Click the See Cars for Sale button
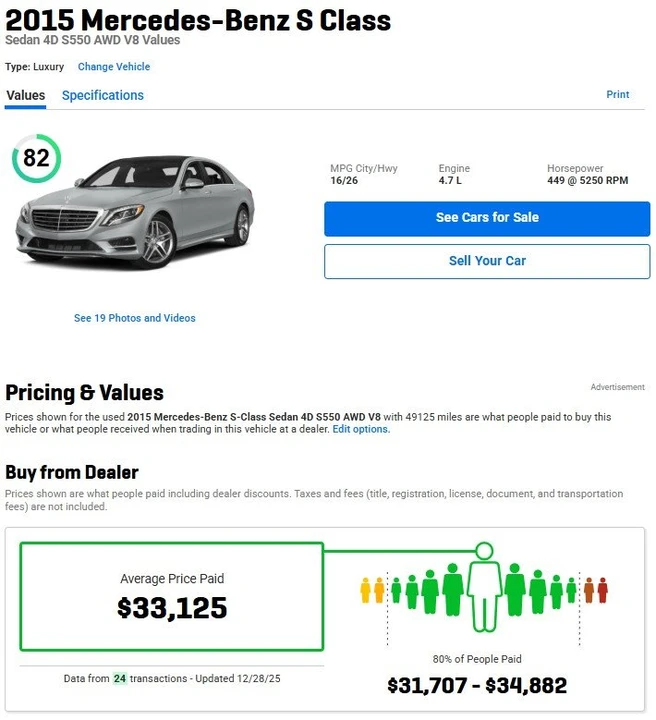The image size is (656, 720). (487, 219)
